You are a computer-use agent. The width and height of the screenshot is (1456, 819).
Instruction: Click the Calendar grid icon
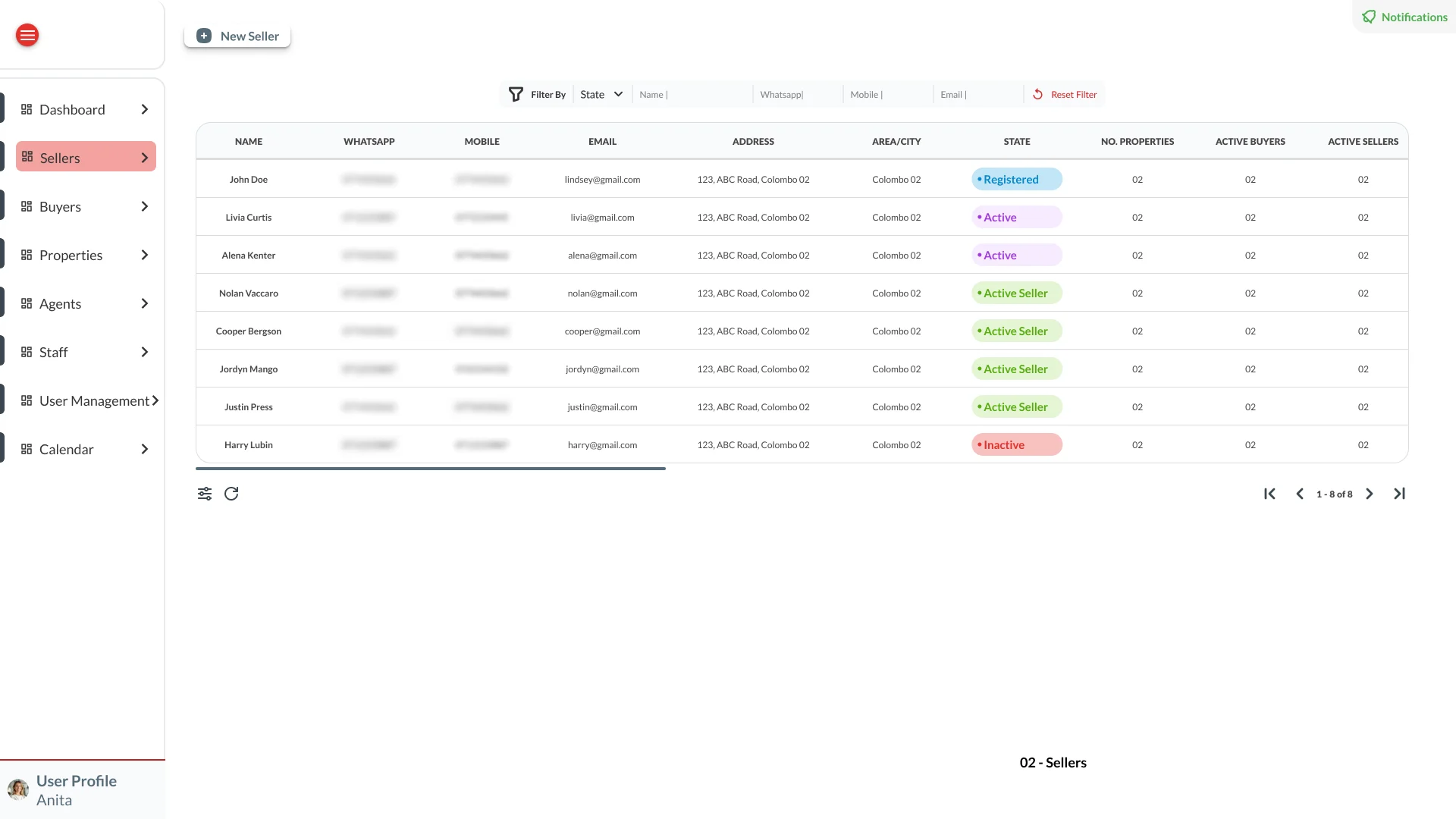(27, 449)
